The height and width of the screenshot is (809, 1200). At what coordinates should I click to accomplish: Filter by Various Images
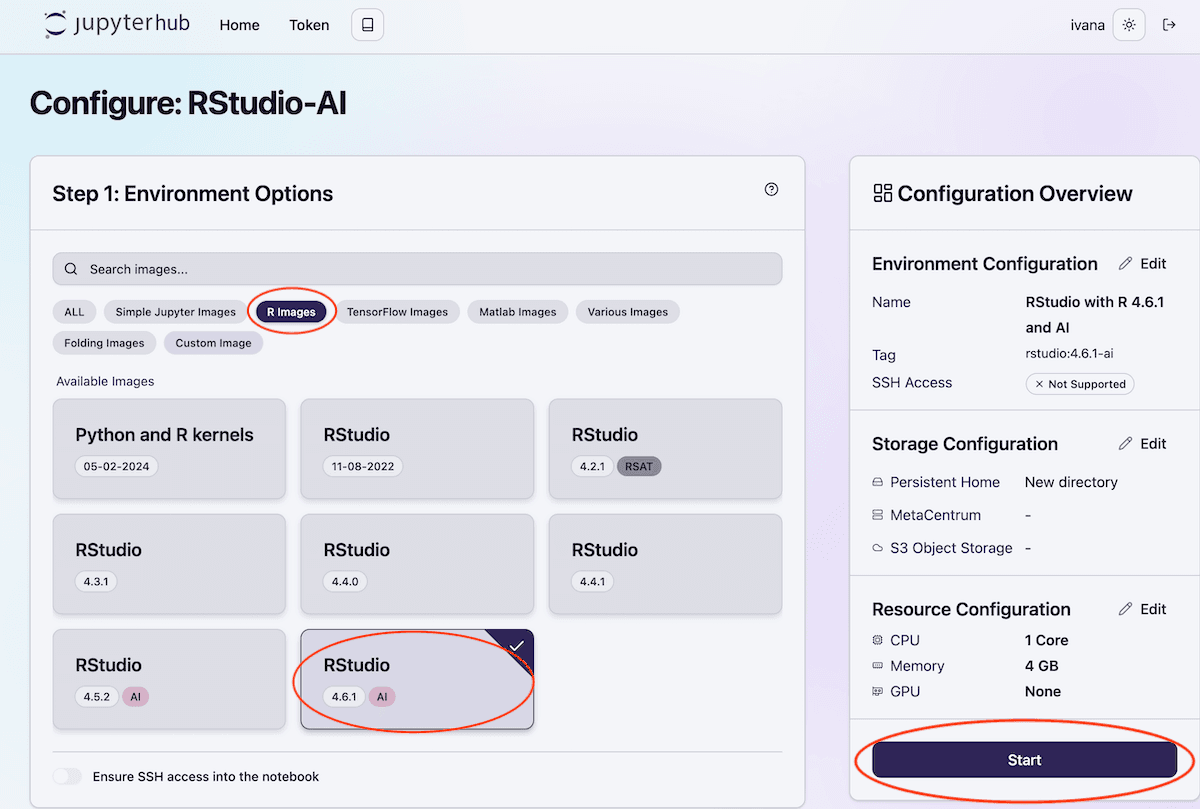click(x=628, y=312)
